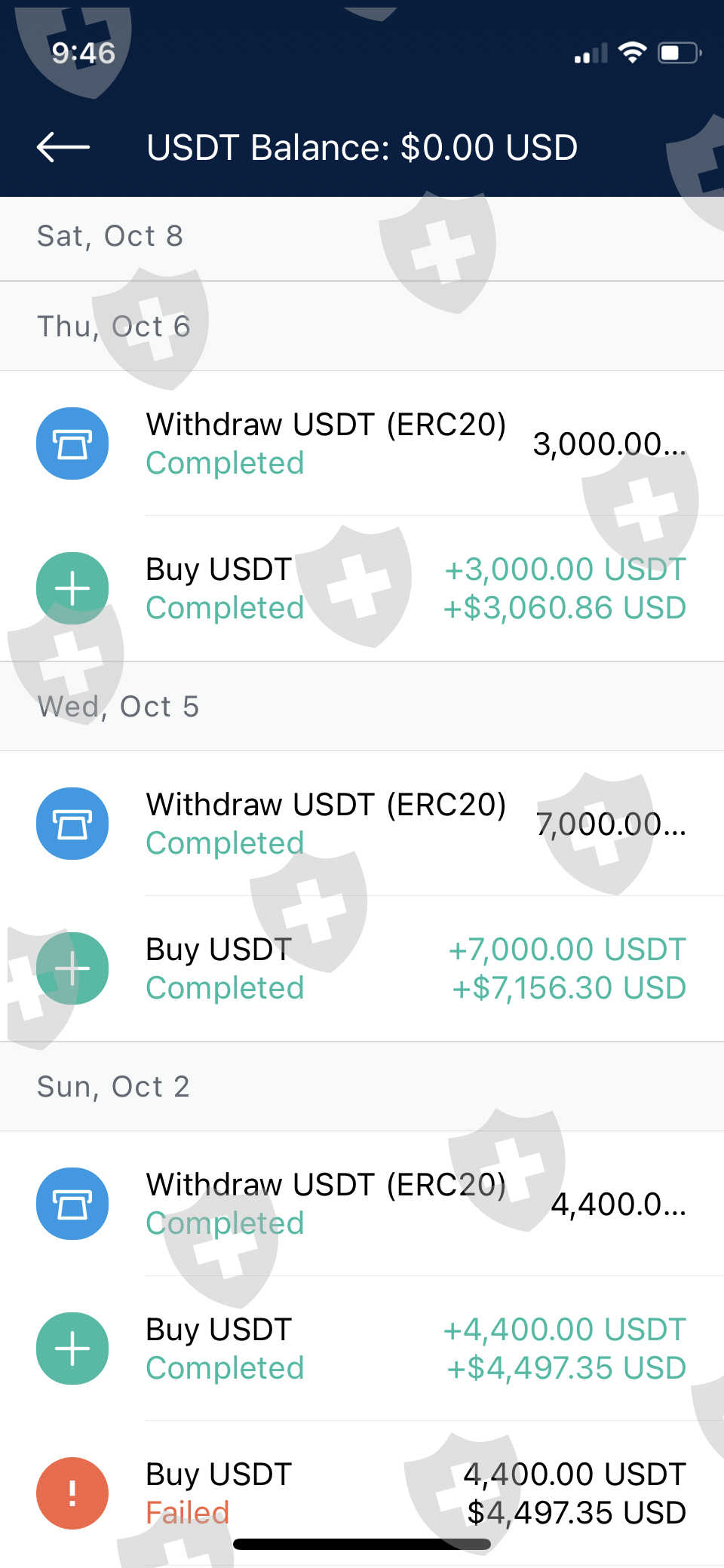Tap the red failed transaction icon
Screen dimensions: 724x1568
(72, 1493)
